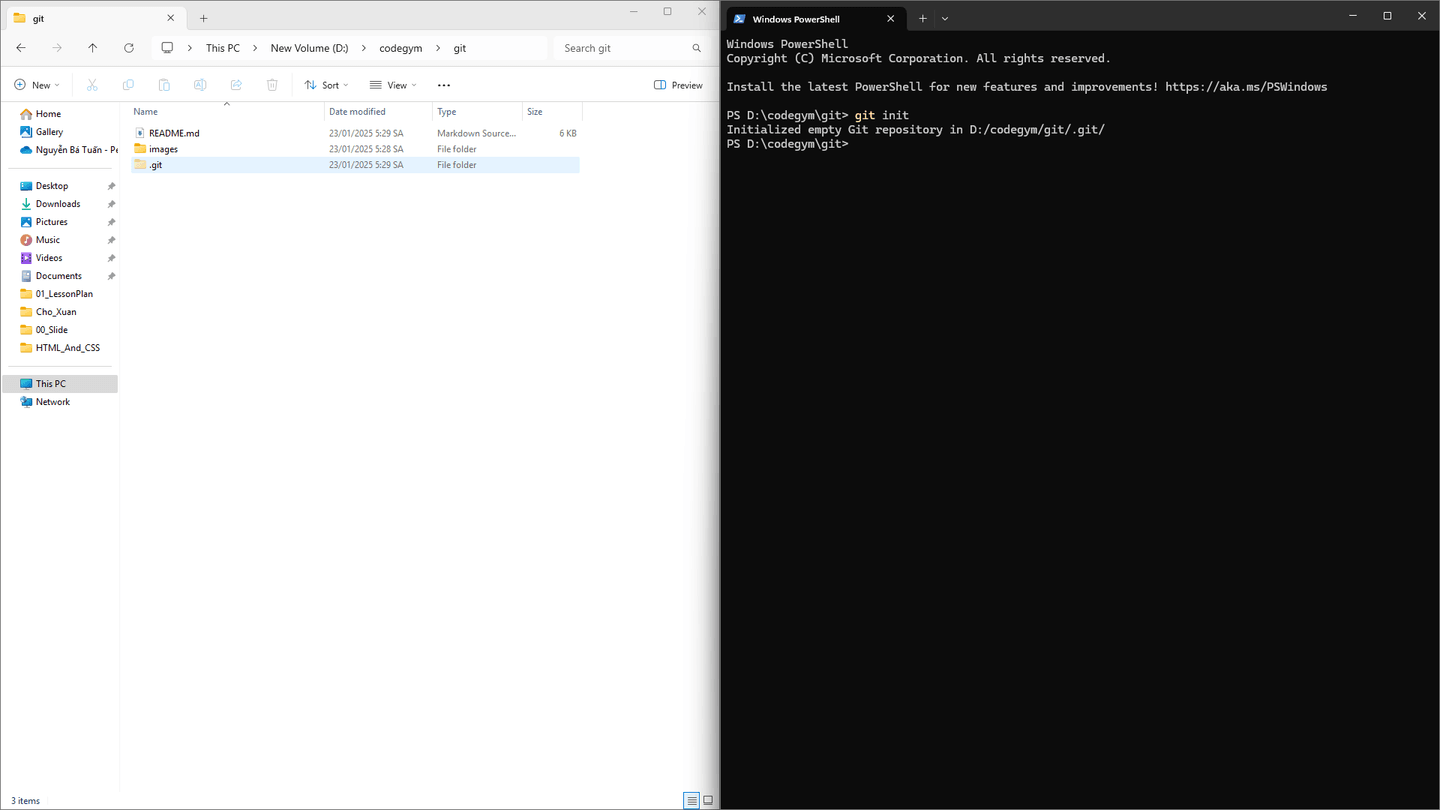Click the Rename icon in the toolbar
This screenshot has width=1440, height=810.
(200, 85)
